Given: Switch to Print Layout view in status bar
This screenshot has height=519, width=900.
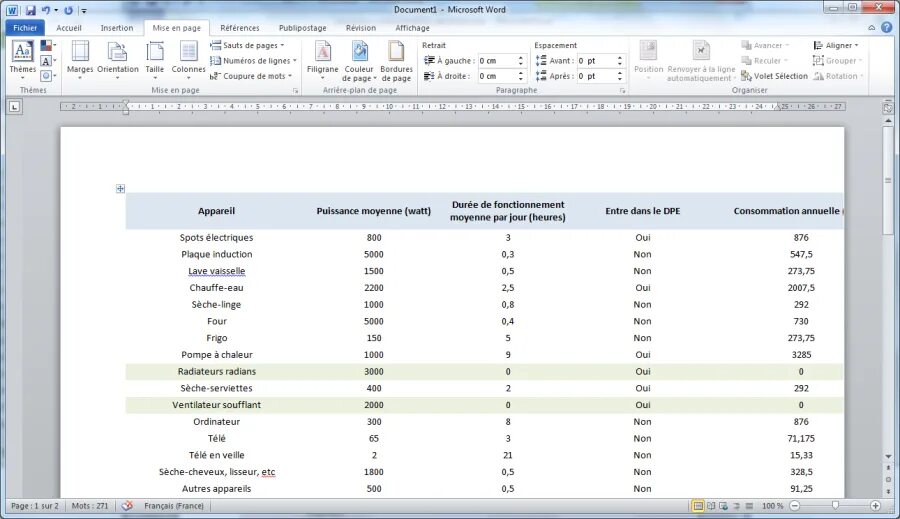Looking at the screenshot, I should click(698, 506).
